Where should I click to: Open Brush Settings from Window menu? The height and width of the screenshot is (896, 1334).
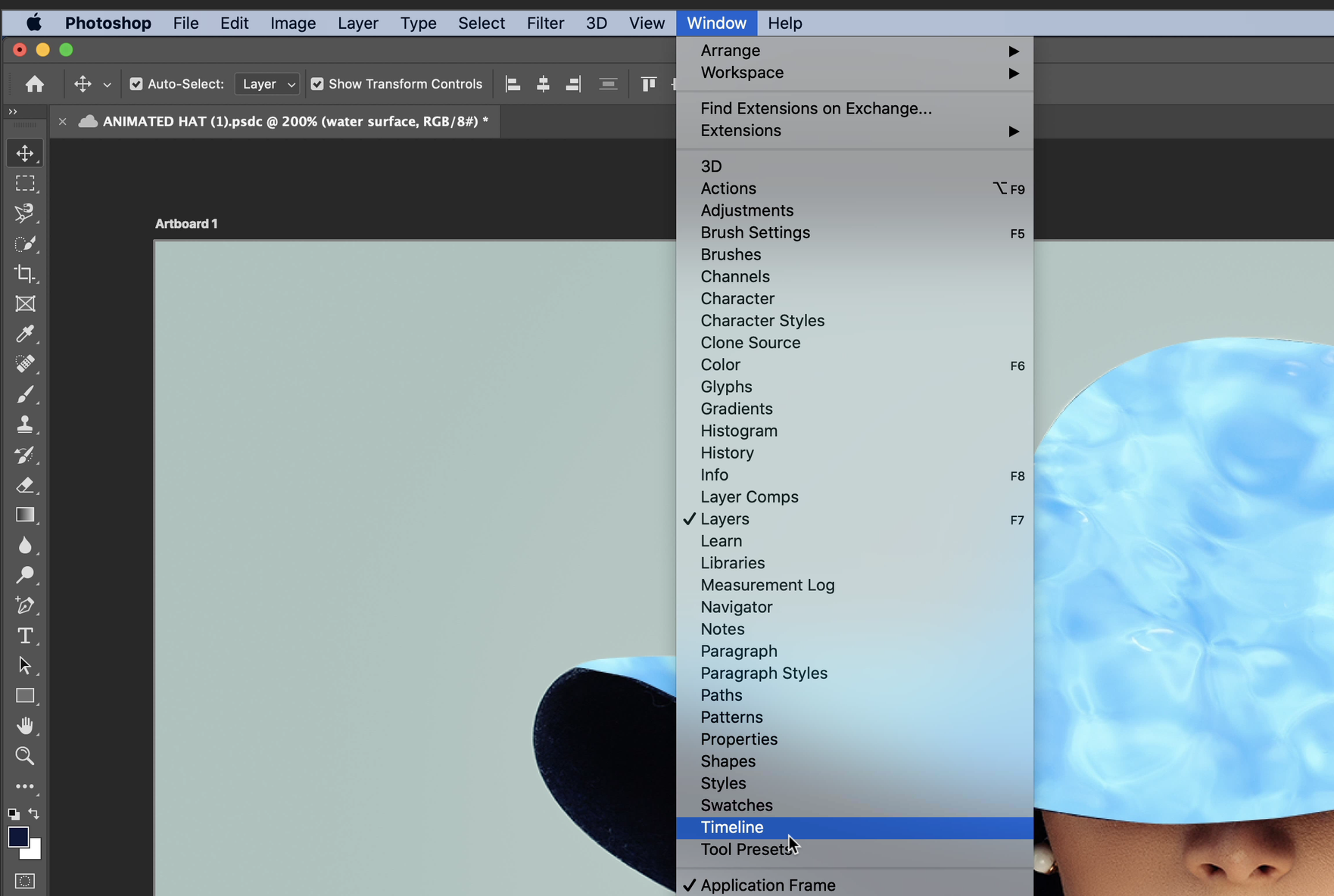point(855,232)
